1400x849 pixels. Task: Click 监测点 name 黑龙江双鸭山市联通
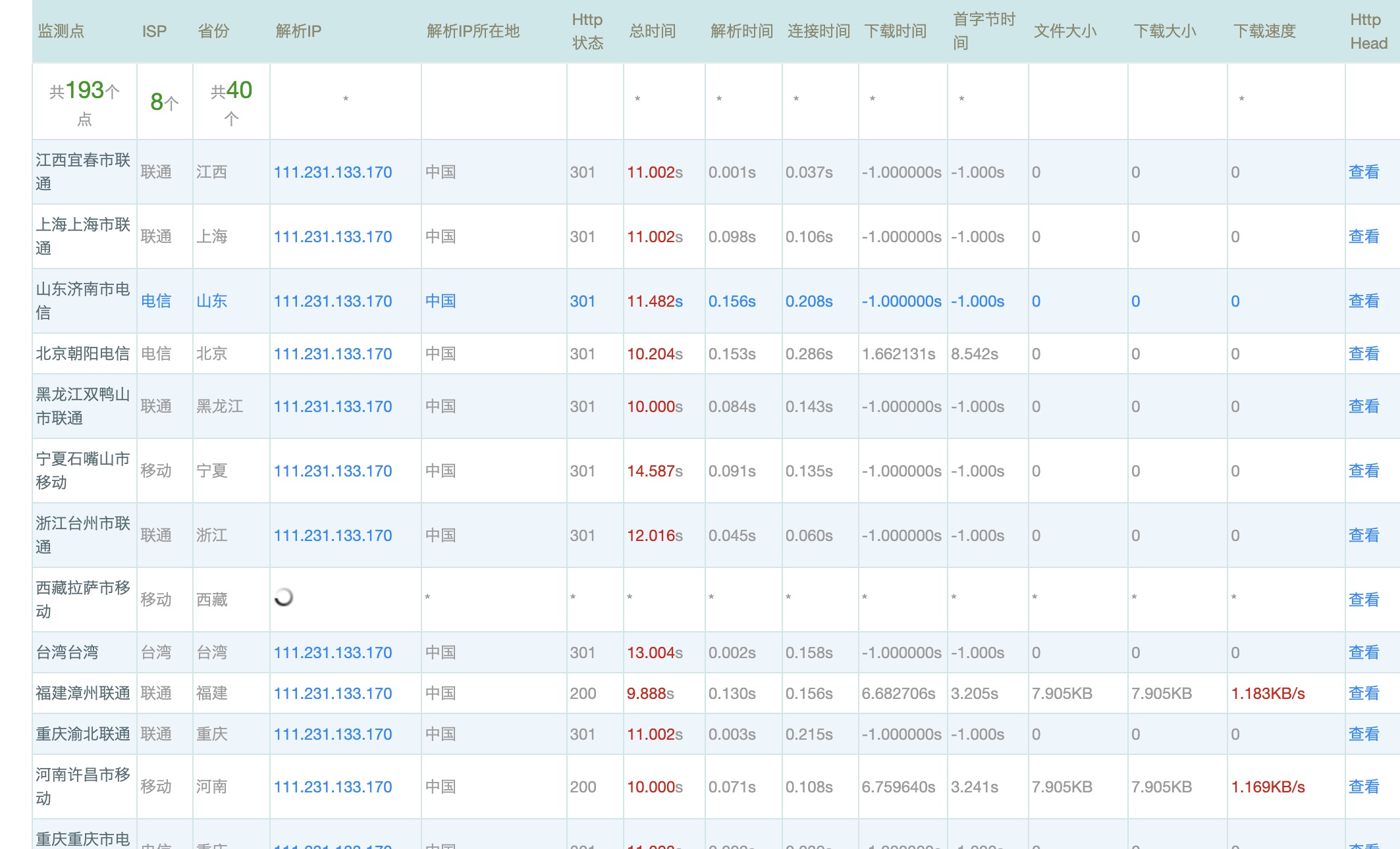click(x=83, y=406)
